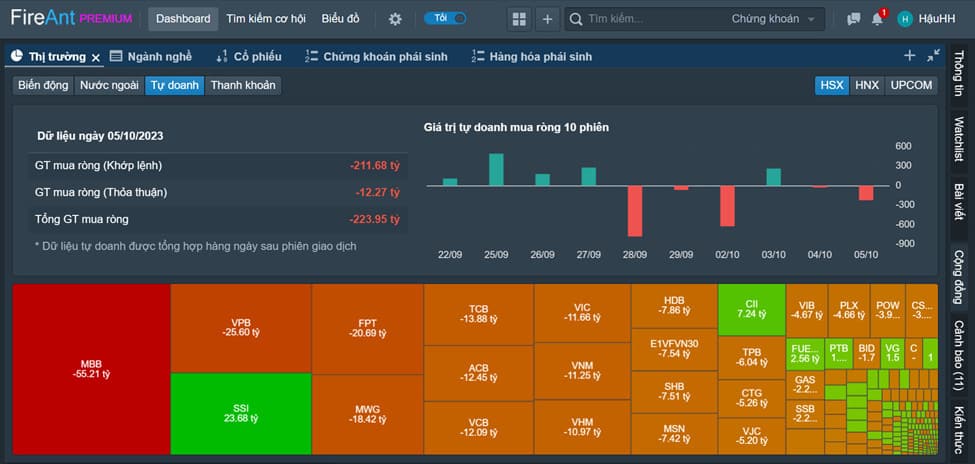Select the UPCOM exchange option

[x=911, y=85]
